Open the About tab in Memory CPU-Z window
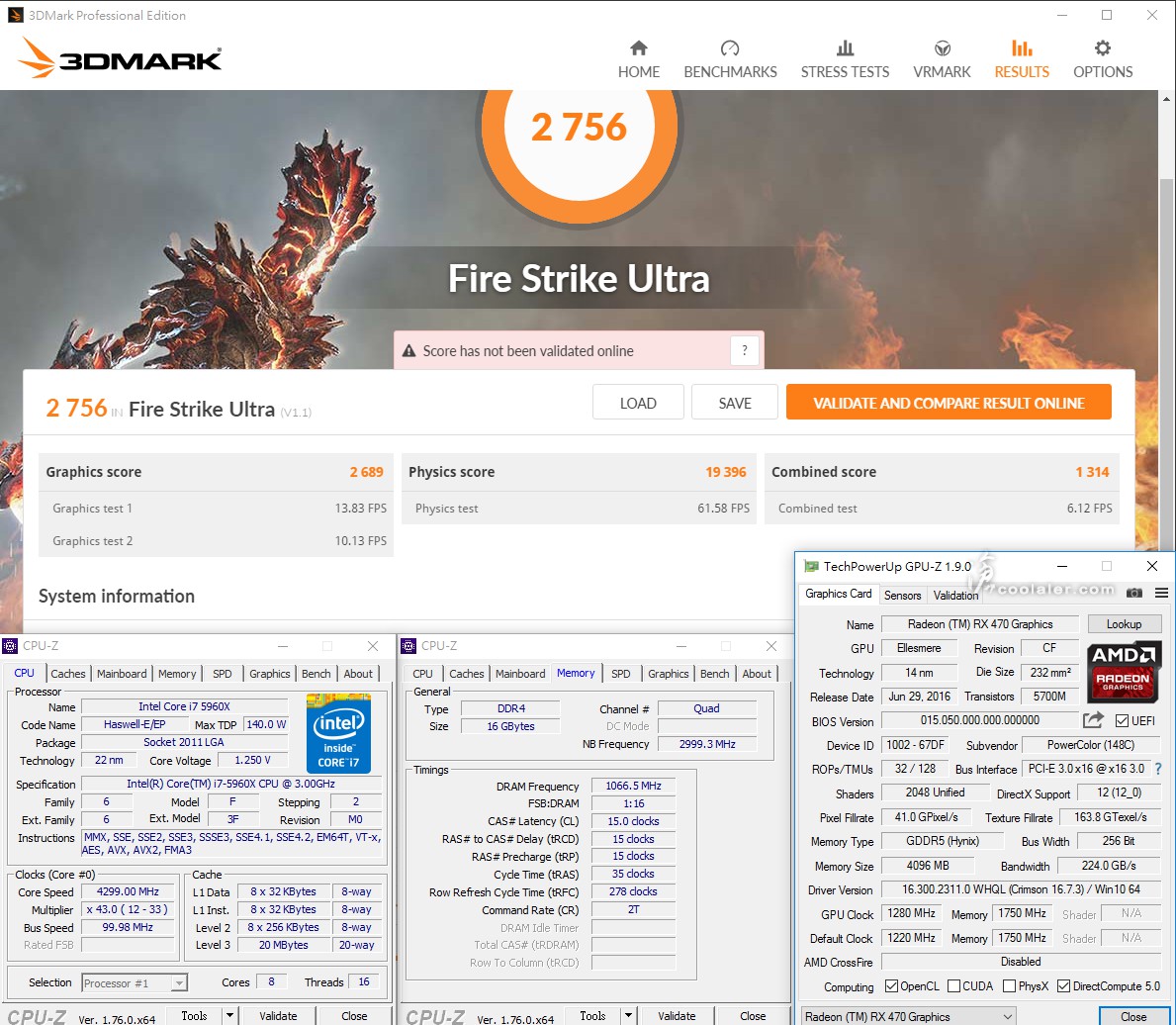 (x=757, y=674)
